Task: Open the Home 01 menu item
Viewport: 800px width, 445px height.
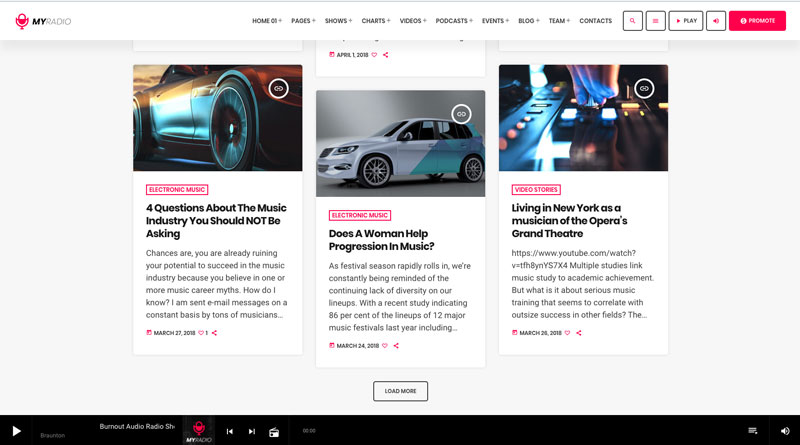Action: click(x=266, y=21)
